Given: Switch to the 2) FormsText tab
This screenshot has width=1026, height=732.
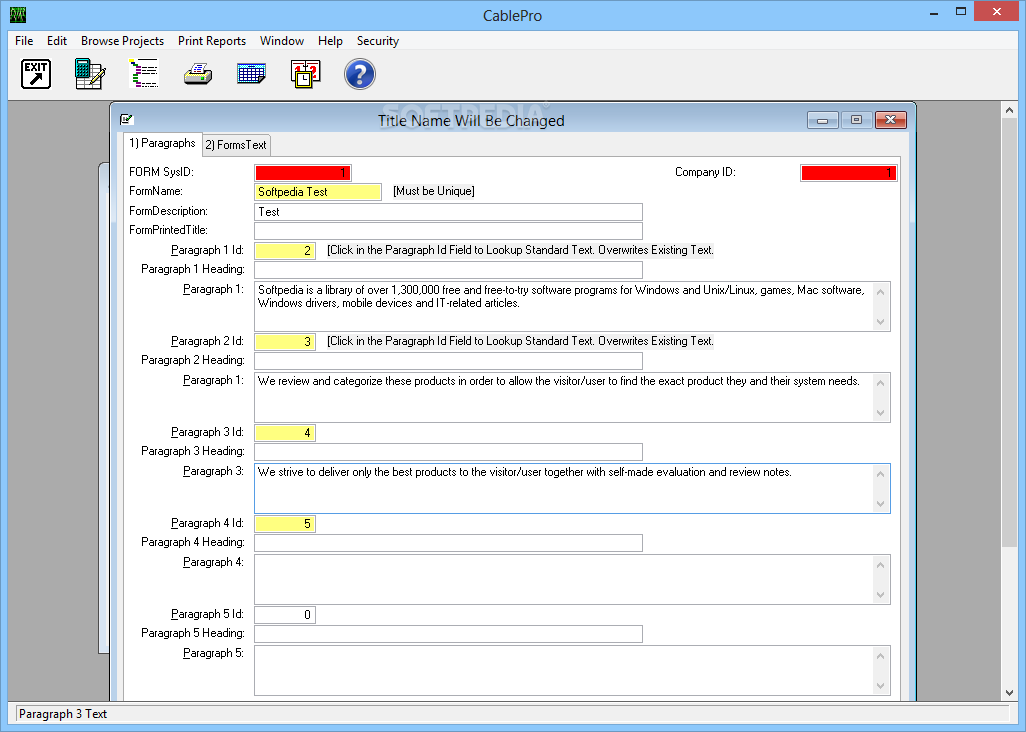Looking at the screenshot, I should pyautogui.click(x=236, y=145).
